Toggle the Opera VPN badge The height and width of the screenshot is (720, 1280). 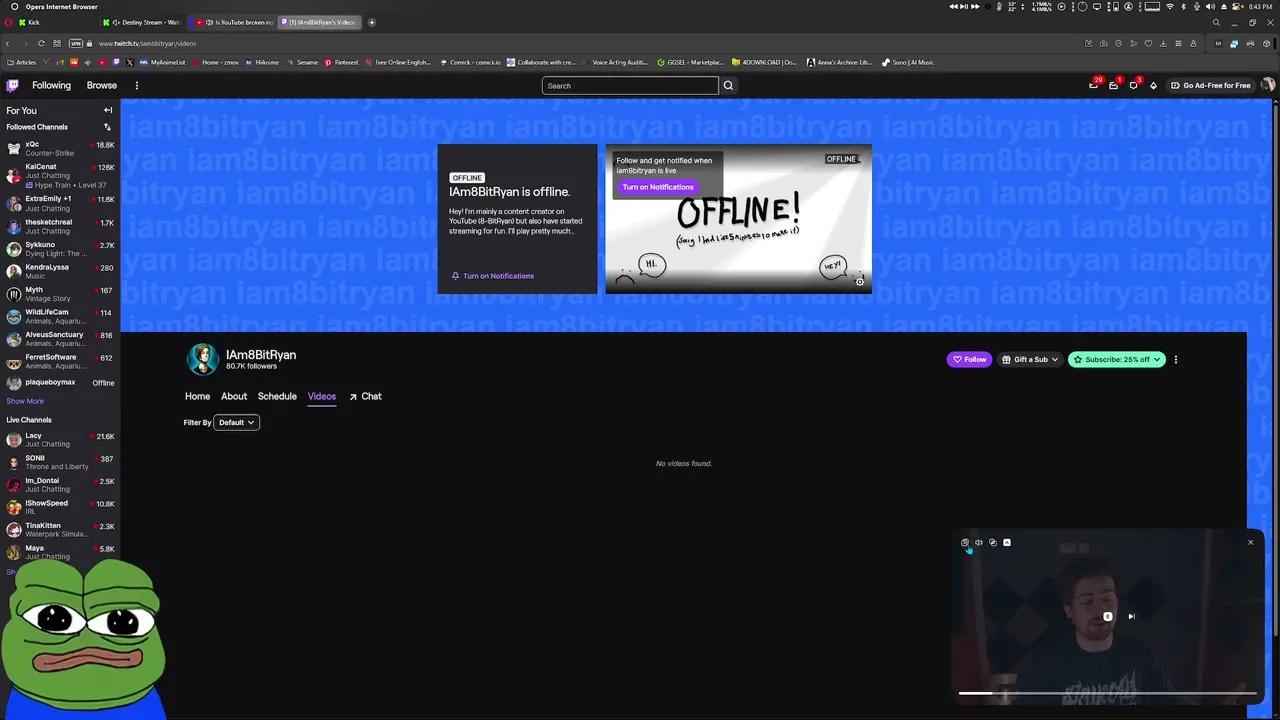point(75,43)
